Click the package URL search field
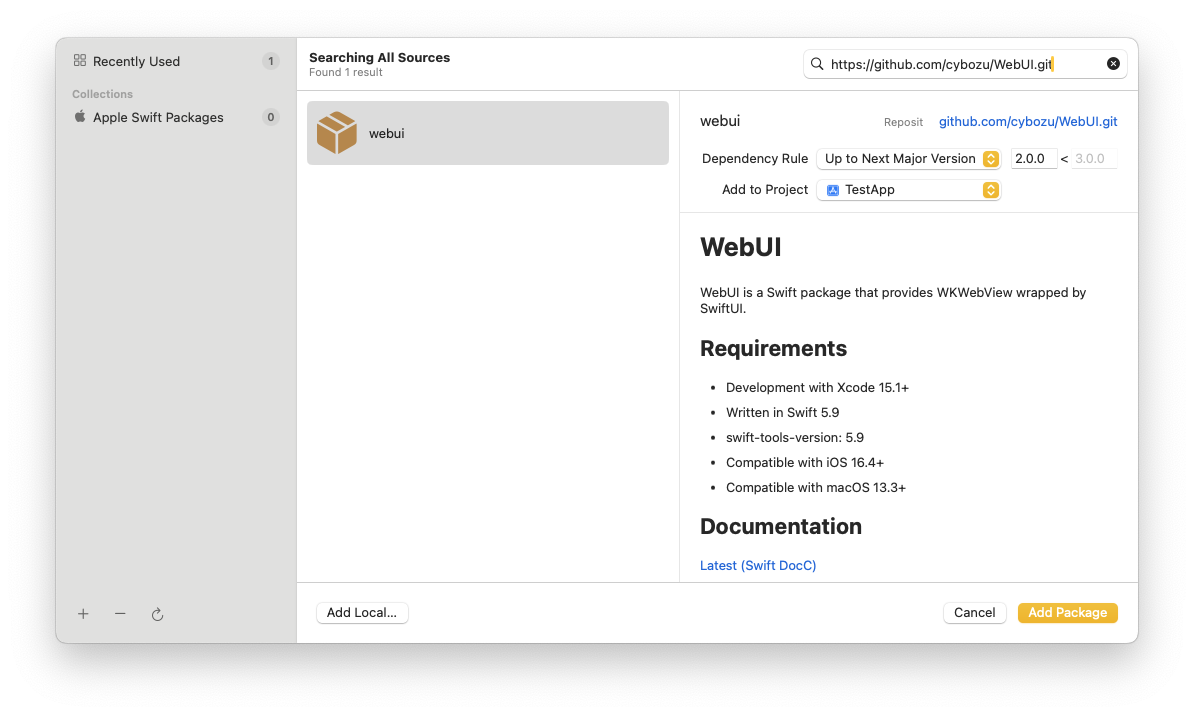 [960, 64]
